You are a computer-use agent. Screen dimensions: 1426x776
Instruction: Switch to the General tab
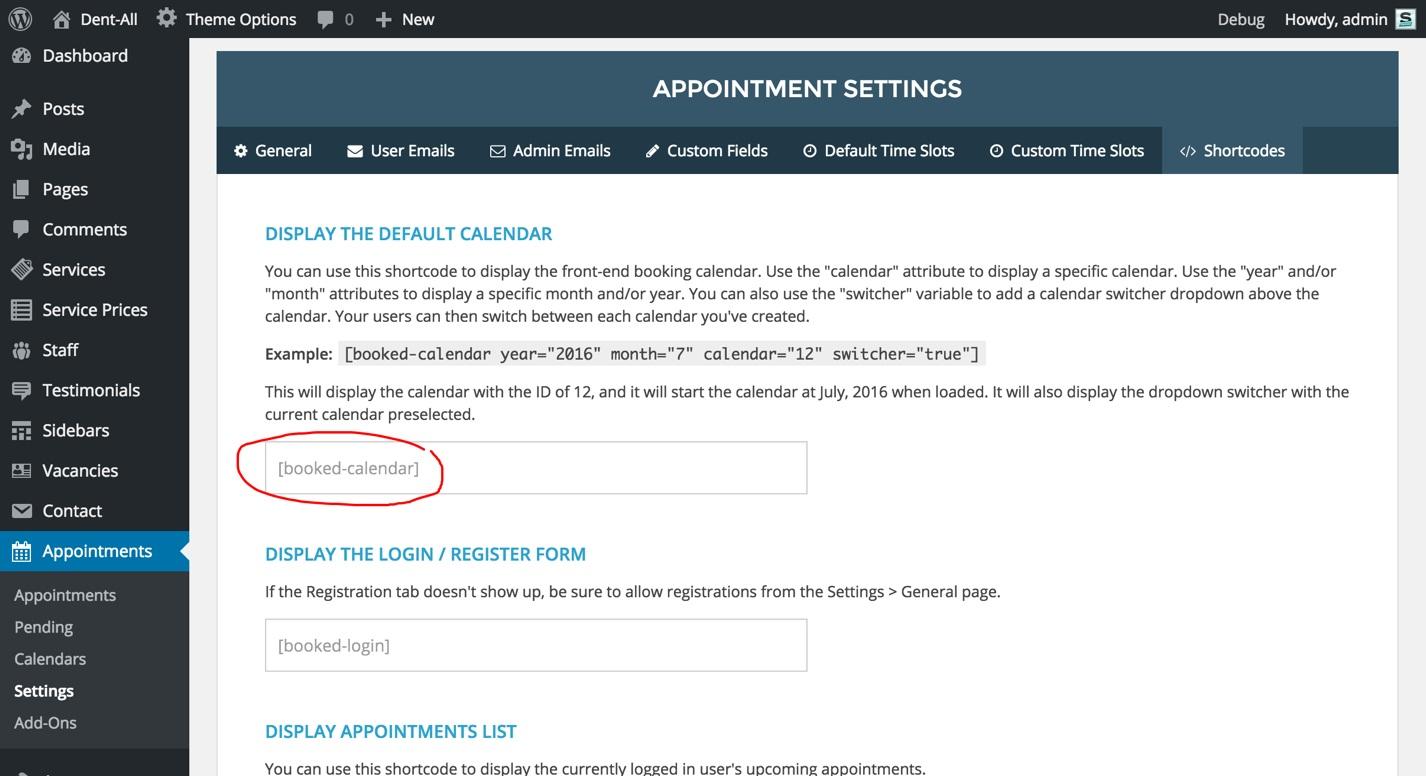[x=272, y=151]
